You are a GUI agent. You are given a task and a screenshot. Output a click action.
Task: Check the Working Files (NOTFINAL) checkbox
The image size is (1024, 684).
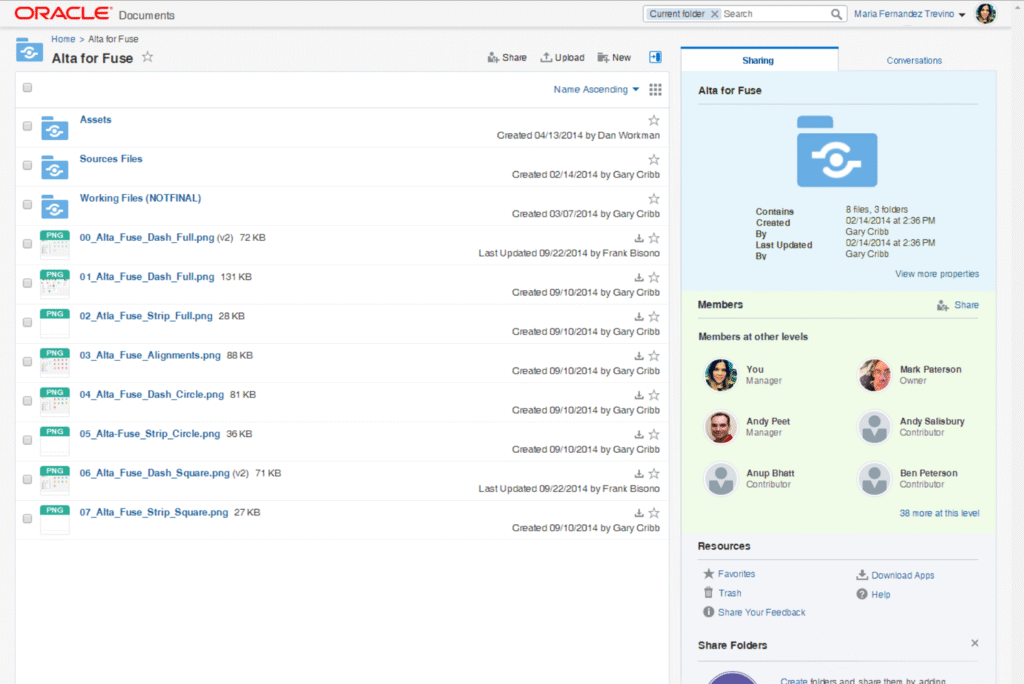pyautogui.click(x=27, y=204)
